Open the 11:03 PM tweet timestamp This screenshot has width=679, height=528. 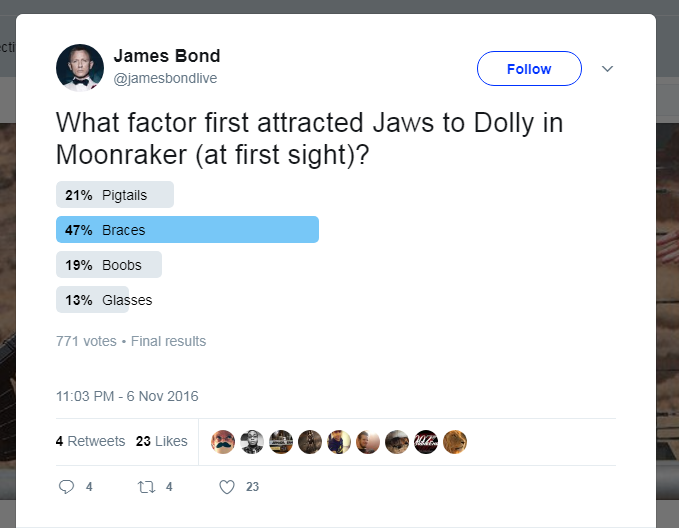[127, 396]
